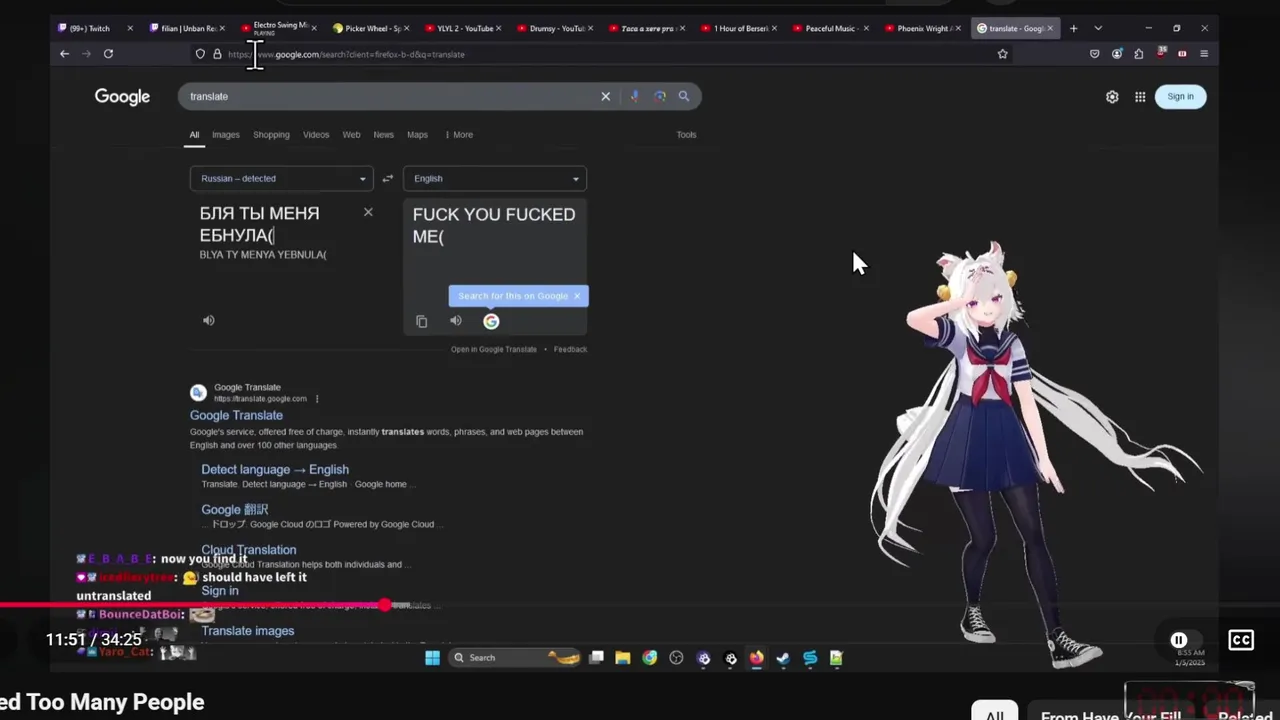Listen to the Russian source text
This screenshot has width=1280, height=720.
(208, 320)
